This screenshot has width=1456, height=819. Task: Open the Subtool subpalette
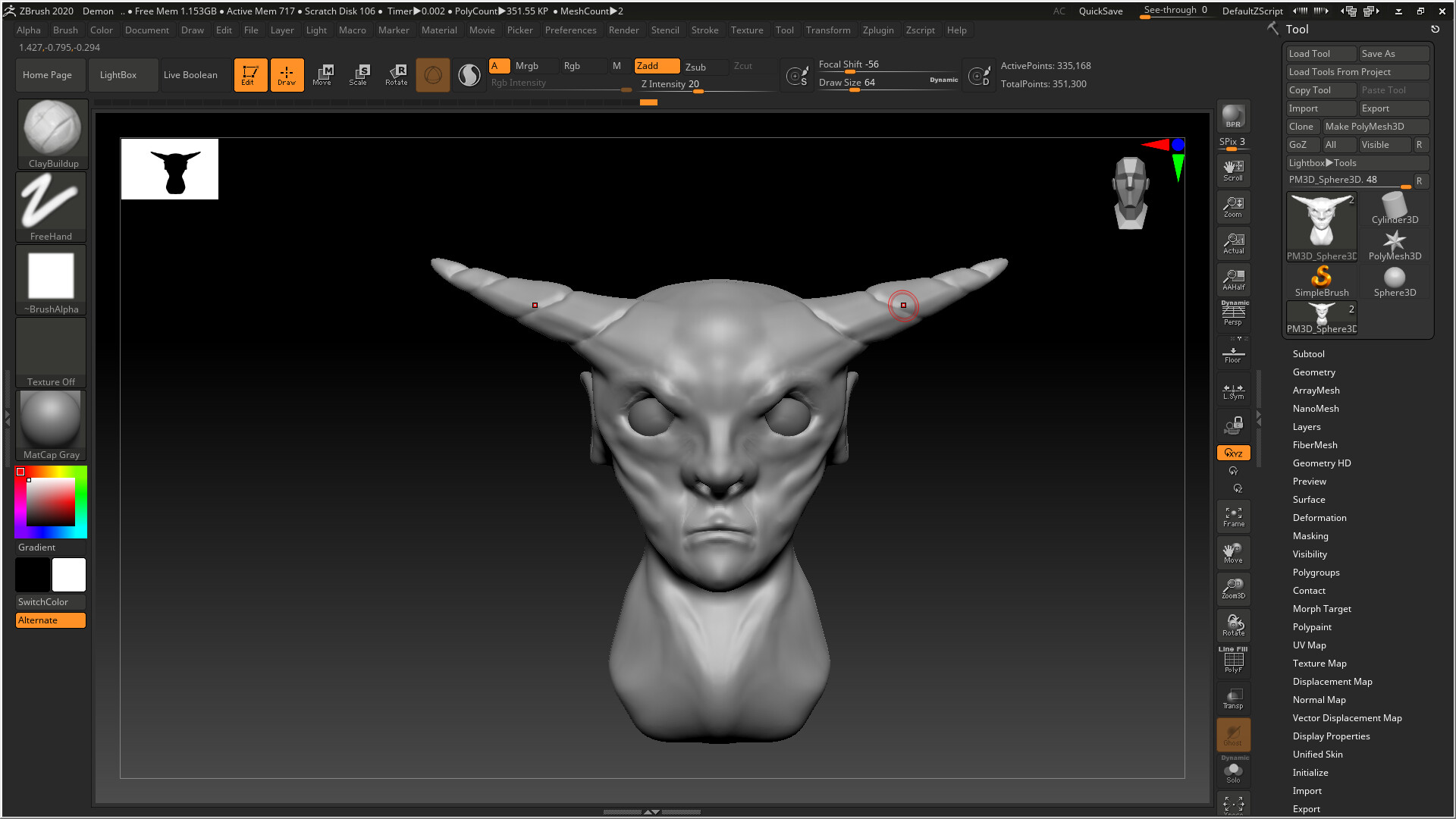point(1309,353)
